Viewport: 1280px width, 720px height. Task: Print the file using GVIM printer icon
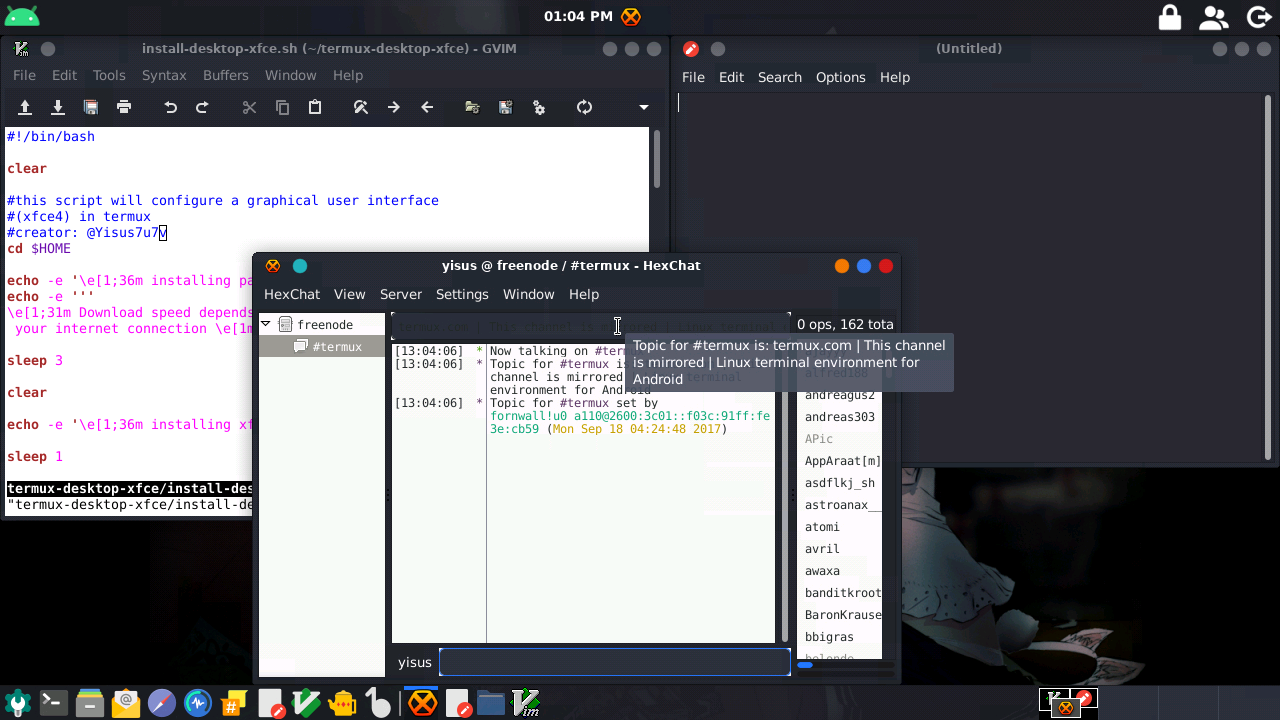124,107
